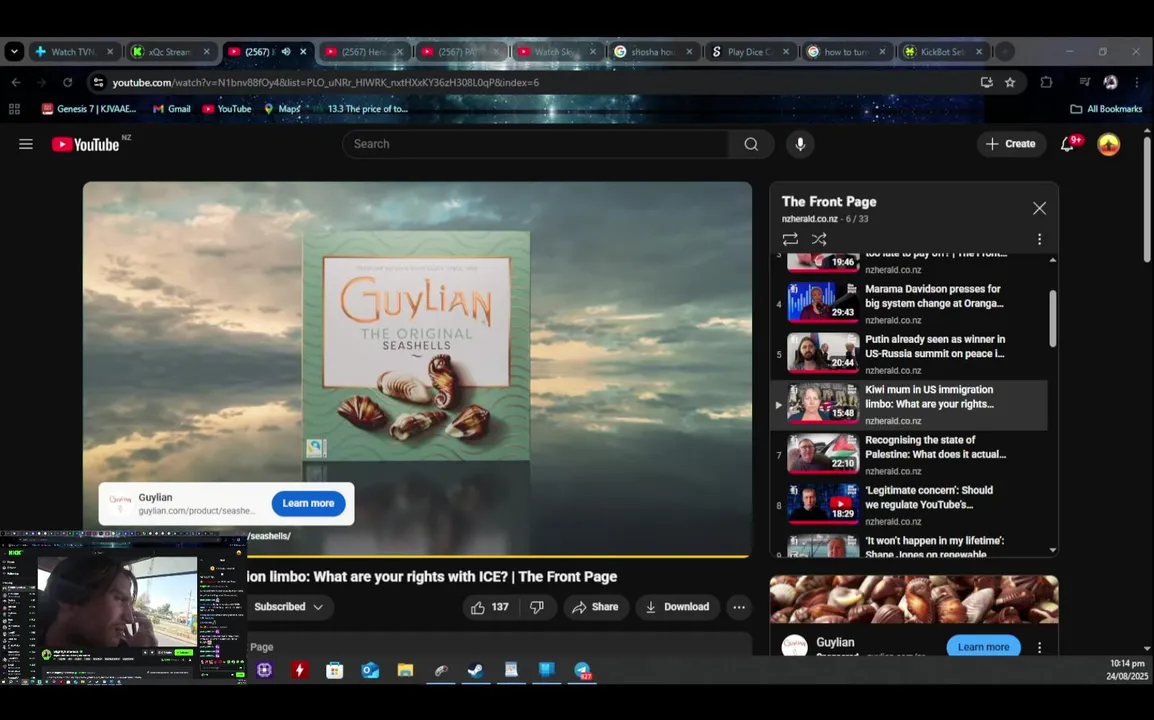Switch to the Watch Sky tab
1154x720 pixels.
tap(556, 52)
